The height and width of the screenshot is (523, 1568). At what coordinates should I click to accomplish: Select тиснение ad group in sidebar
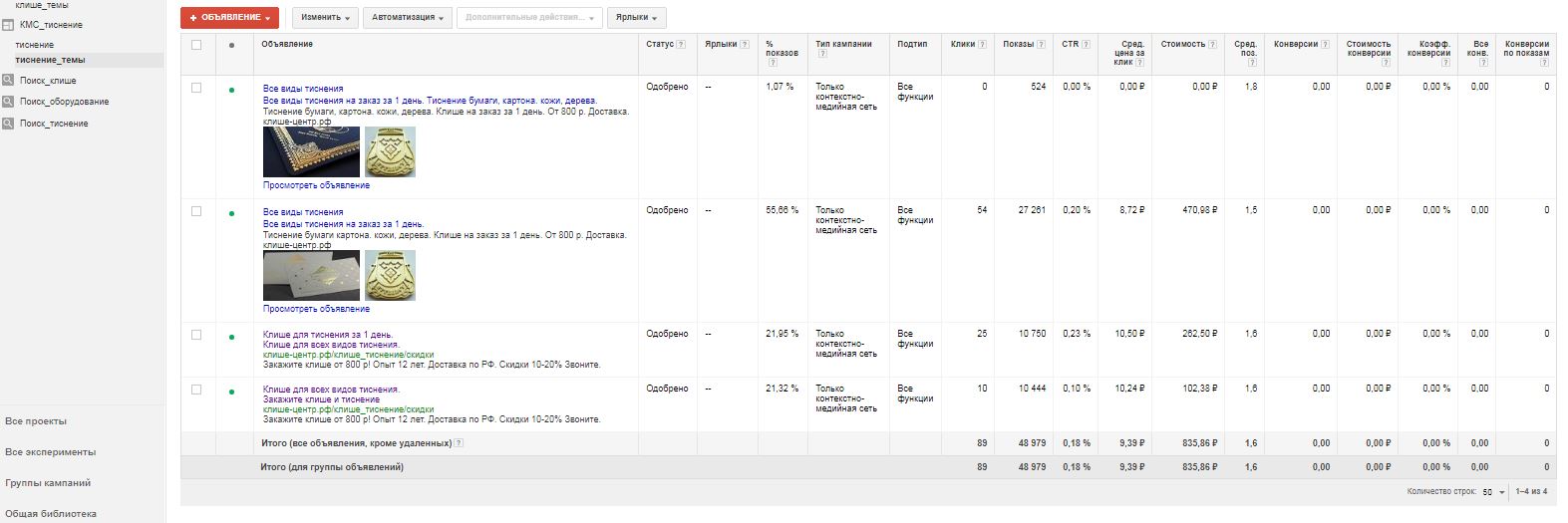click(35, 45)
